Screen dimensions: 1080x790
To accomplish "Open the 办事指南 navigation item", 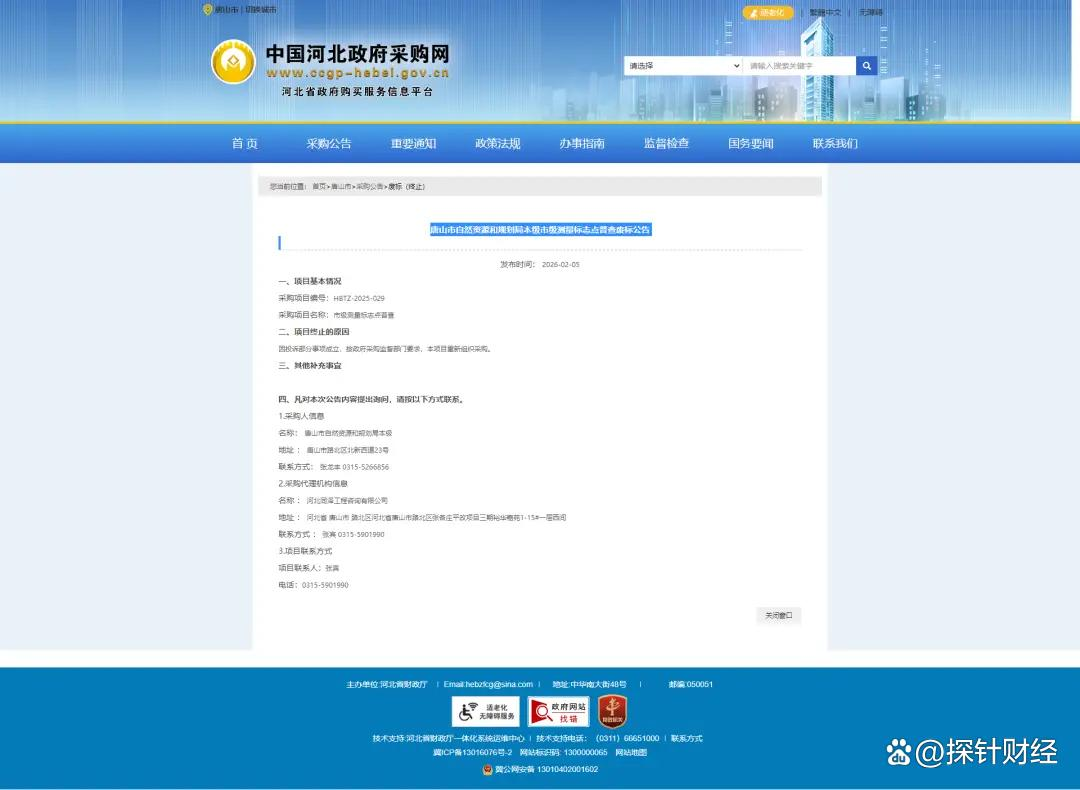I will (x=582, y=143).
